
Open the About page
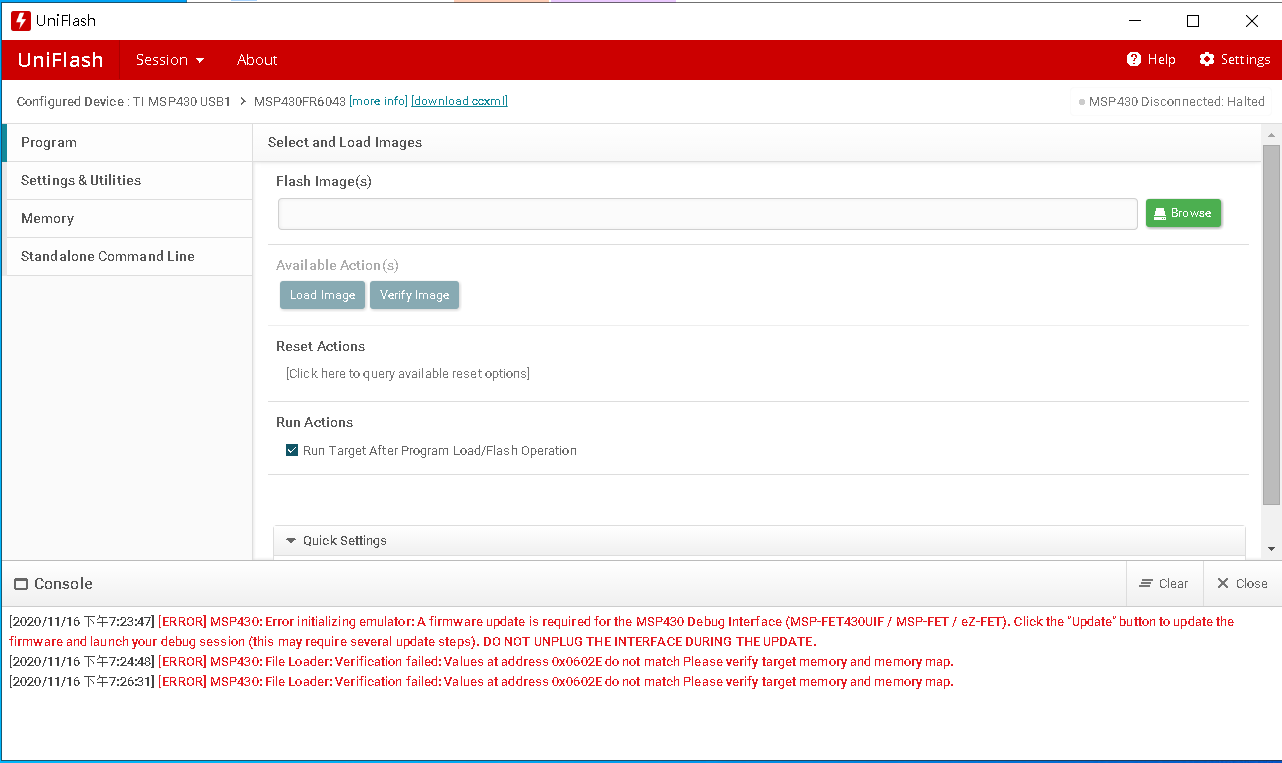point(257,60)
